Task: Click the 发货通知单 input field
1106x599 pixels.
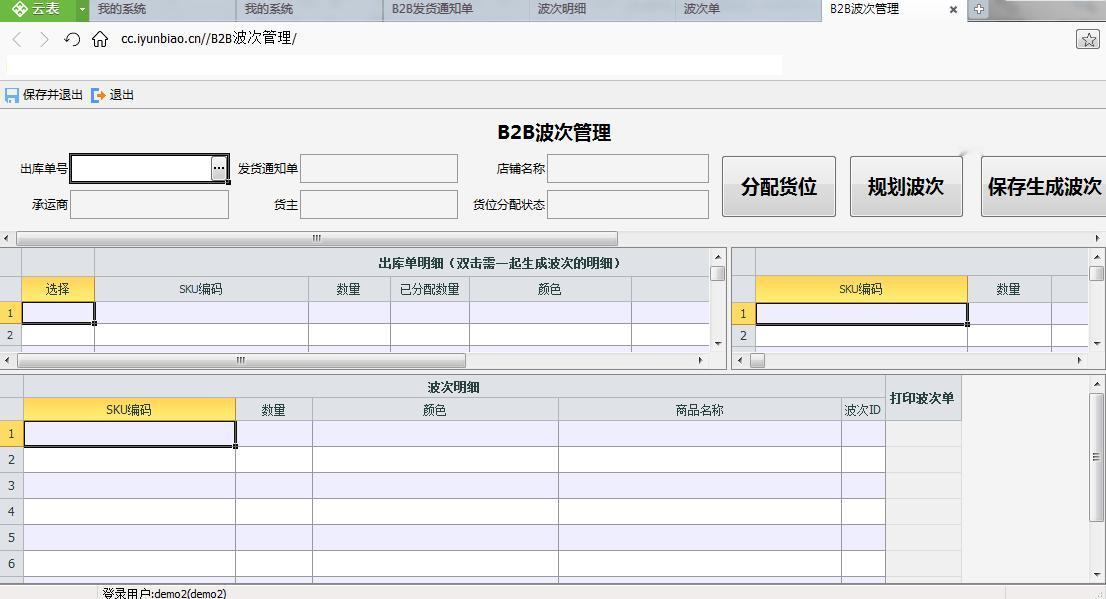Action: point(379,169)
